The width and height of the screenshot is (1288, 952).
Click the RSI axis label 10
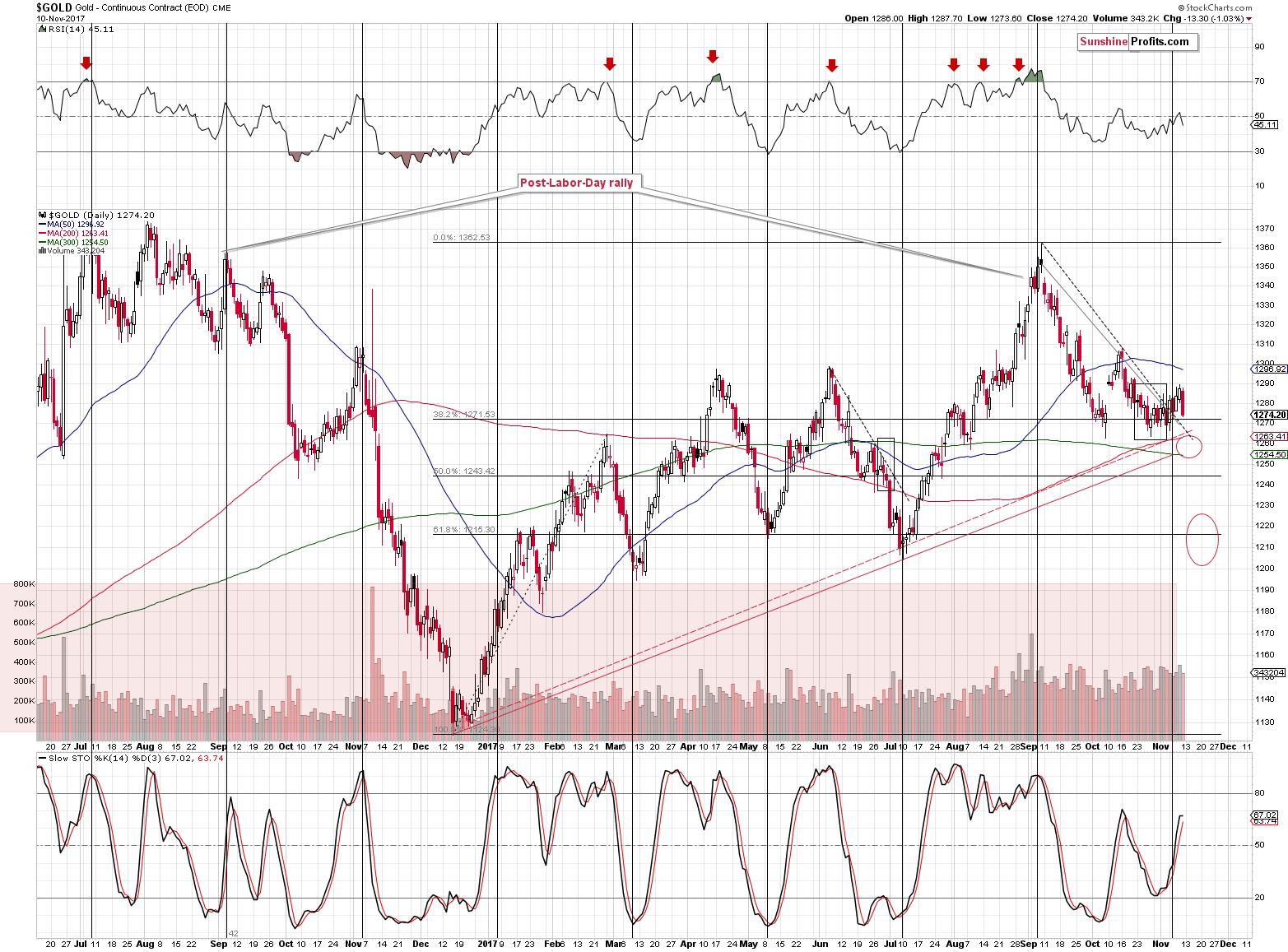[1259, 186]
